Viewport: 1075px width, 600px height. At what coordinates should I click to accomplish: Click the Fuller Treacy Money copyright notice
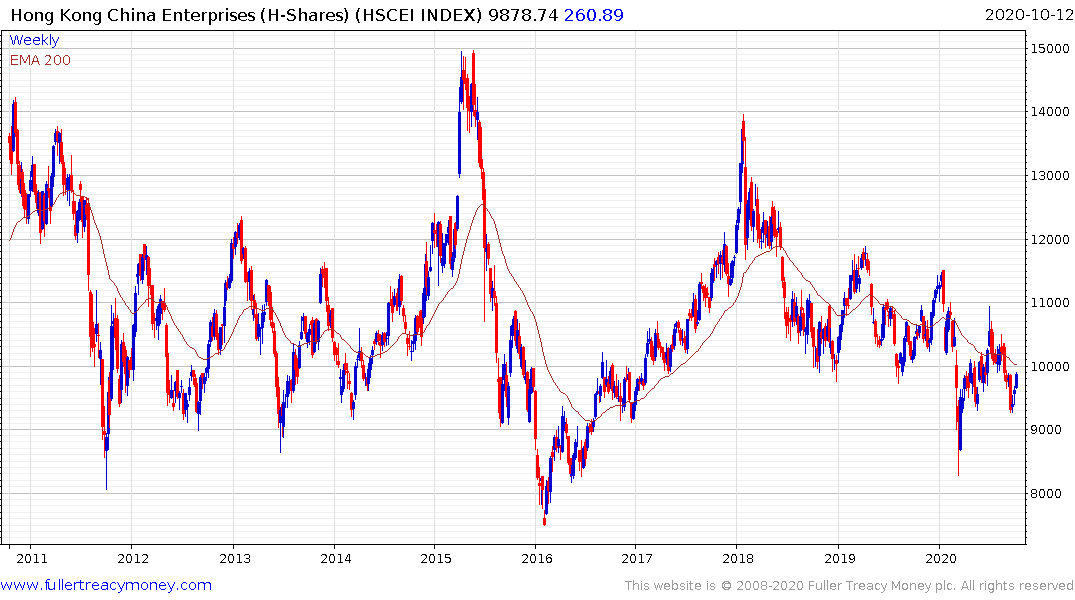(849, 586)
